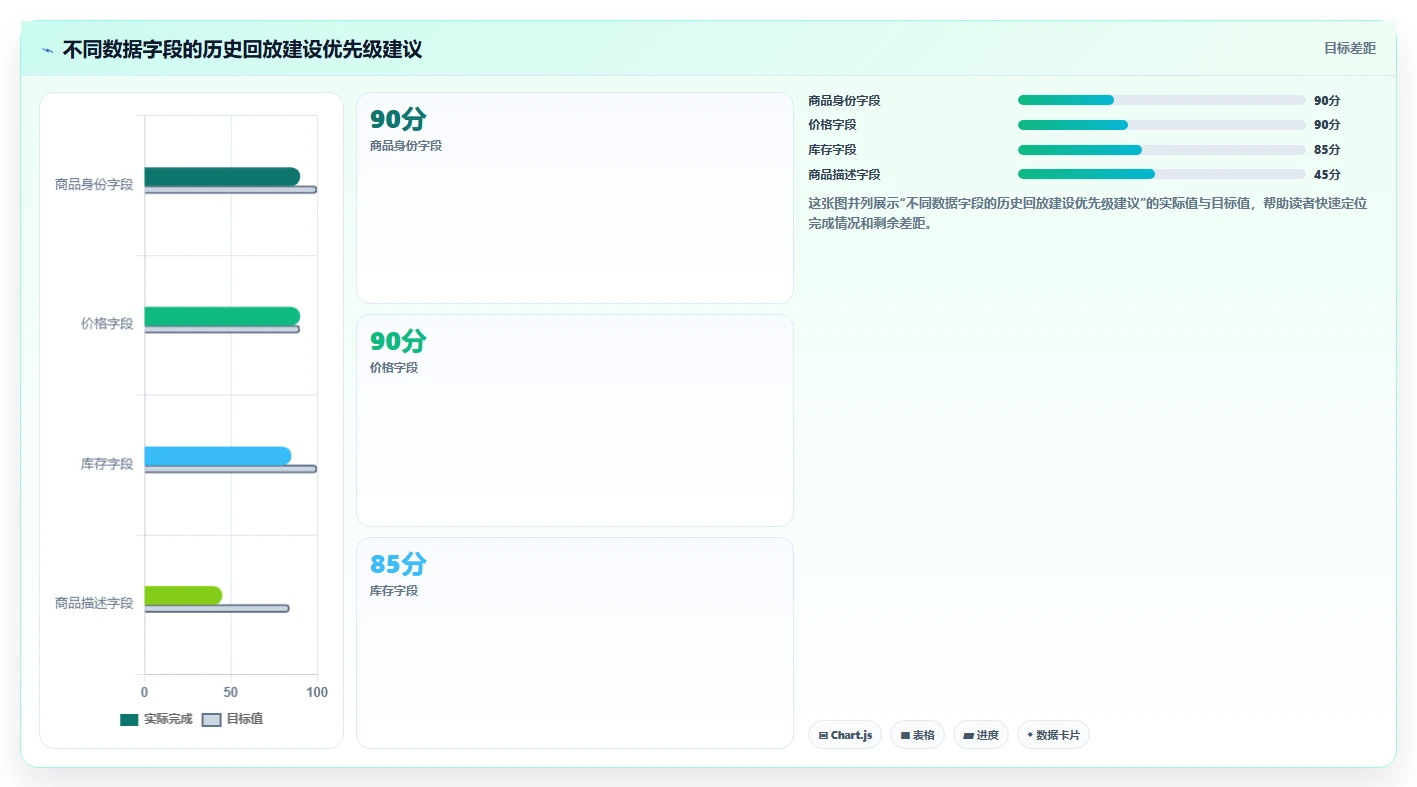Select the Chart.js tag chip
This screenshot has height=787, width=1417.
(x=845, y=735)
